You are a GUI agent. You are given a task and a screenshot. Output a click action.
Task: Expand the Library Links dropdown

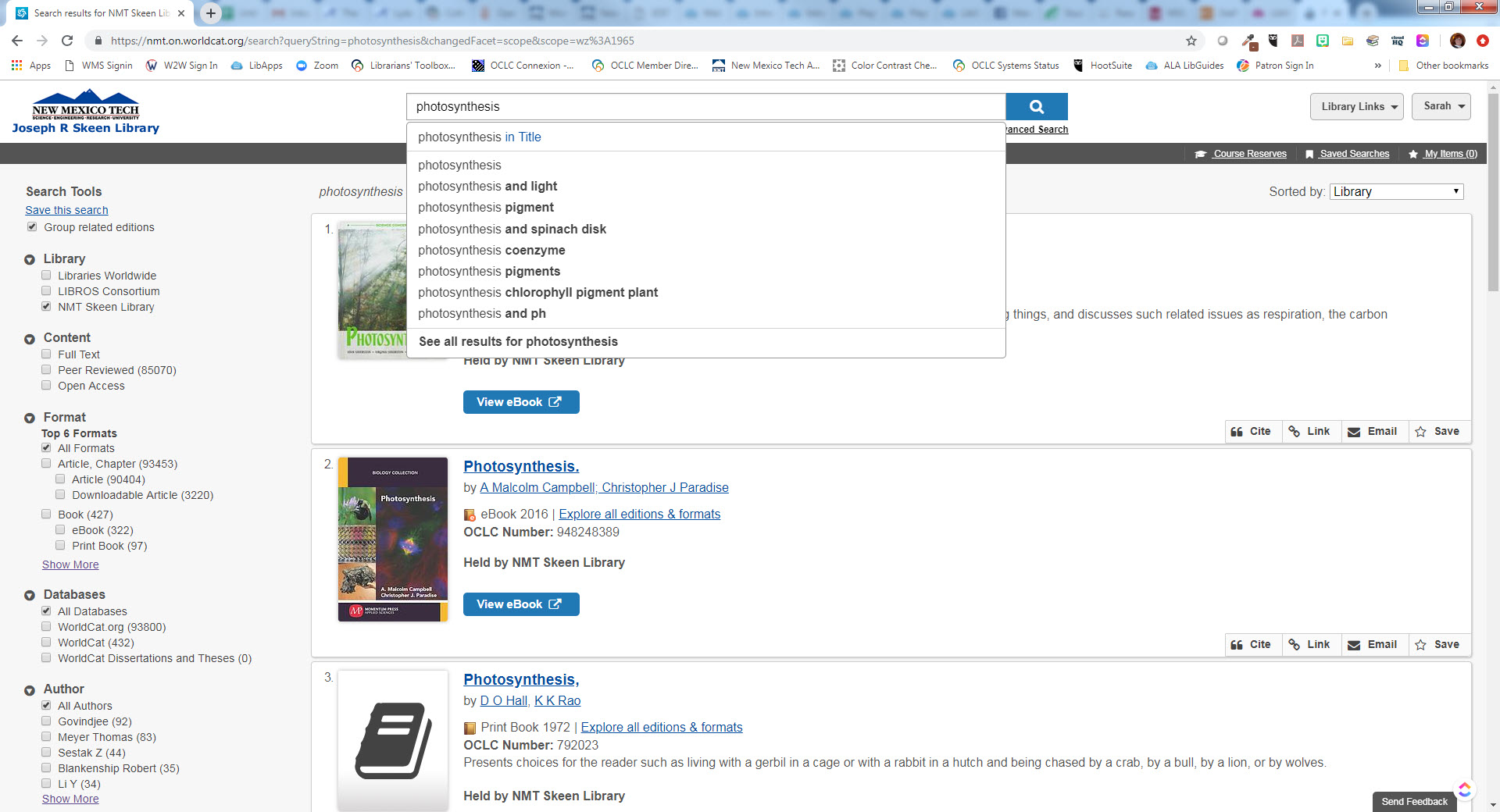[1356, 107]
